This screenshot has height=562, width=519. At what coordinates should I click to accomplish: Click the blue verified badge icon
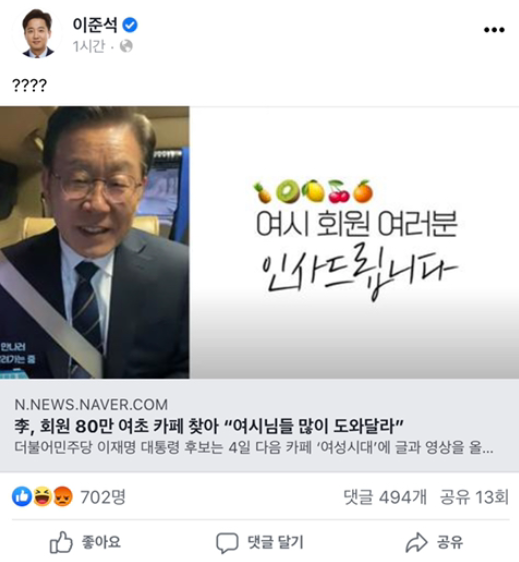point(130,25)
